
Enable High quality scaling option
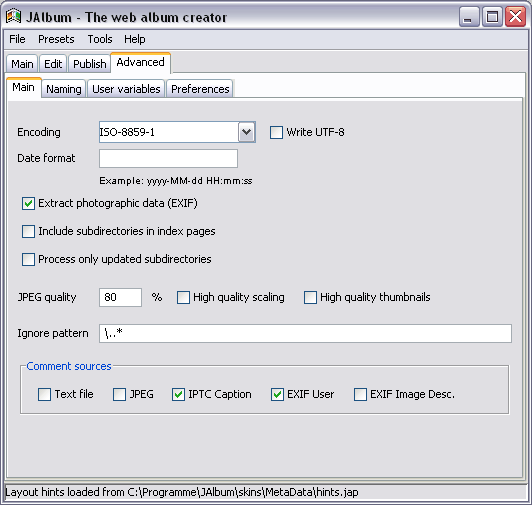pyautogui.click(x=183, y=297)
